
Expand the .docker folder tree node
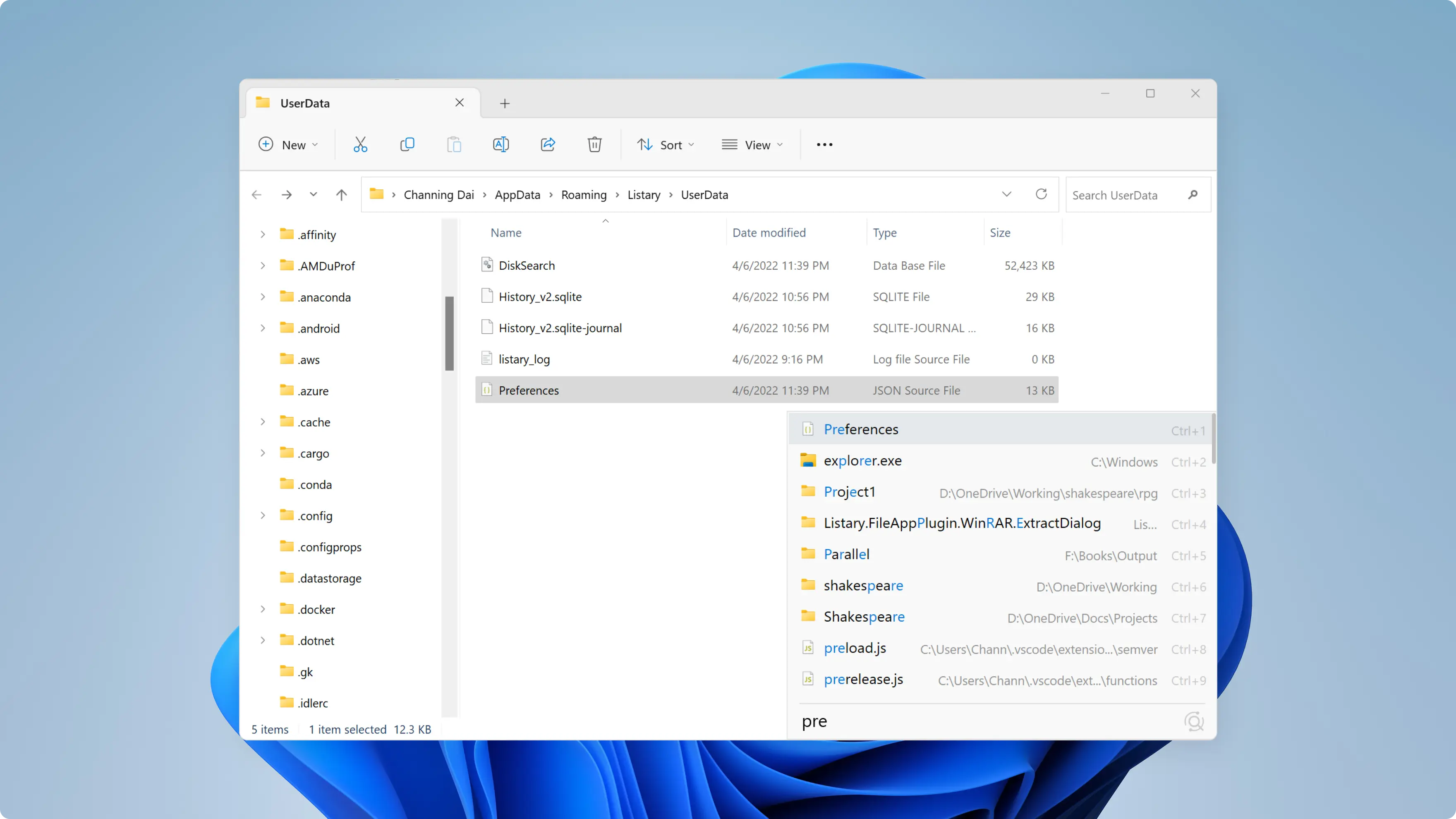pos(263,609)
